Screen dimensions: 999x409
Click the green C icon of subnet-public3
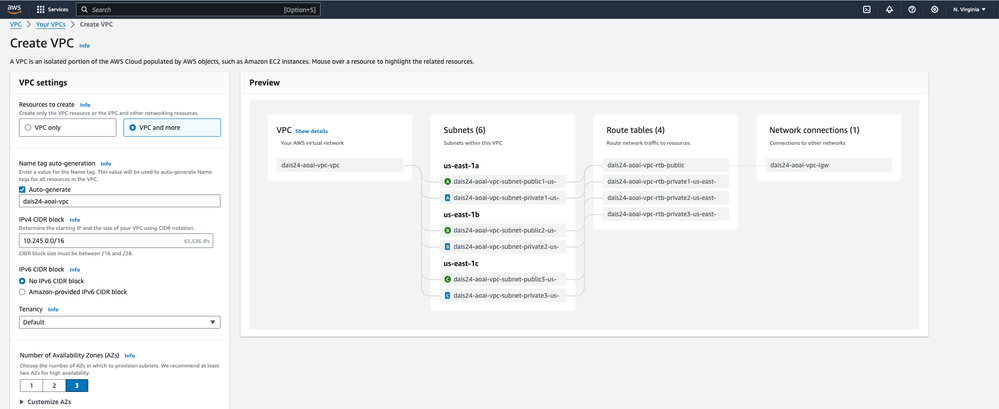pos(447,279)
